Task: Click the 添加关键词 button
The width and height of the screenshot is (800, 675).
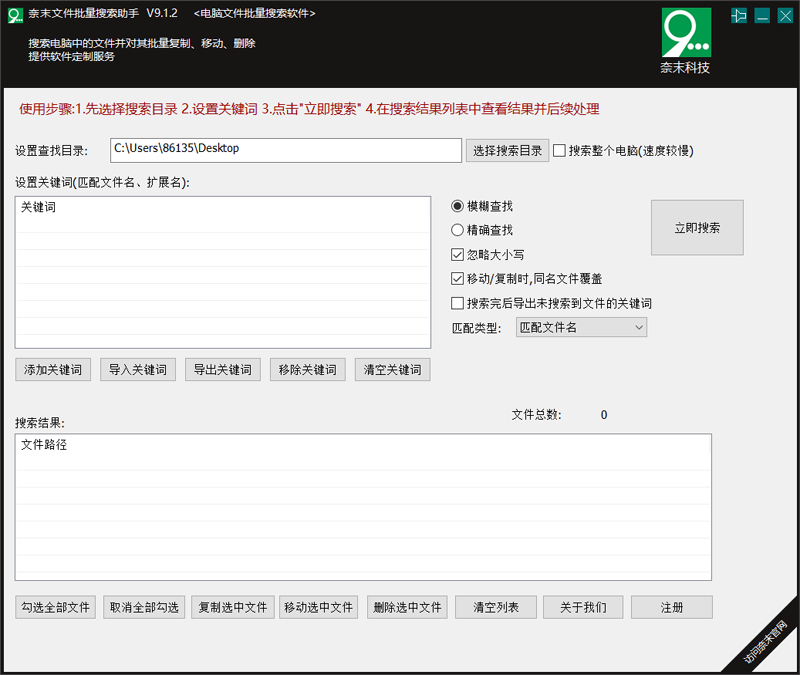Action: click(x=53, y=369)
